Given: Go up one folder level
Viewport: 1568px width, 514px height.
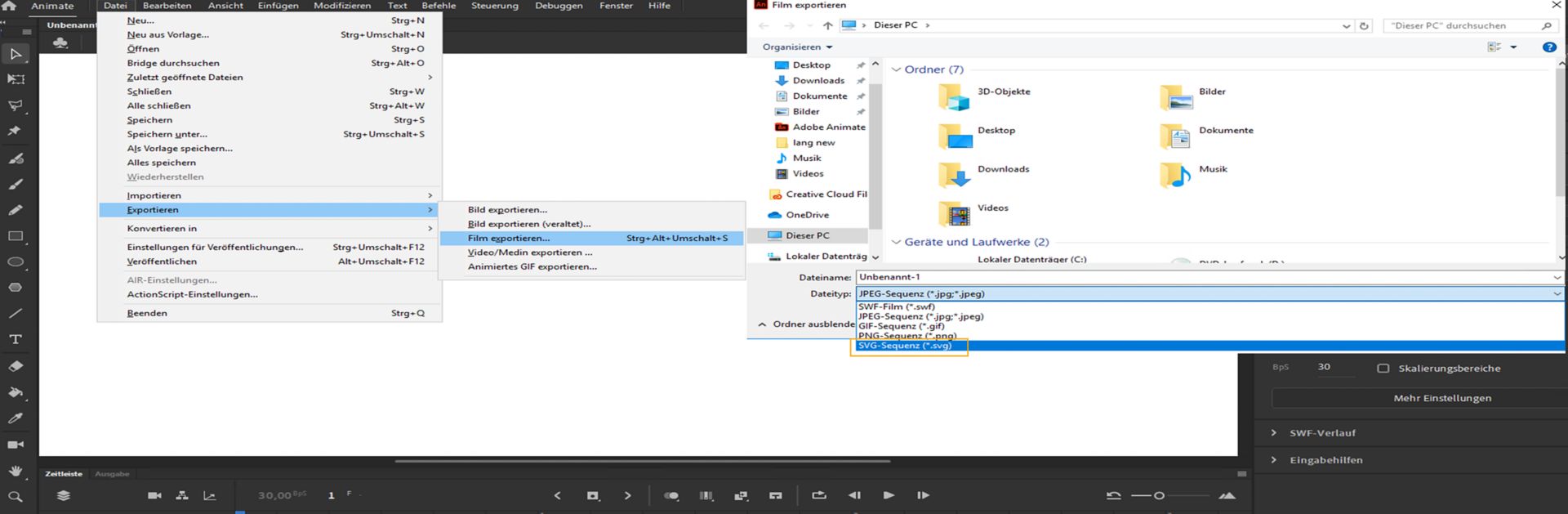Looking at the screenshot, I should [x=827, y=26].
